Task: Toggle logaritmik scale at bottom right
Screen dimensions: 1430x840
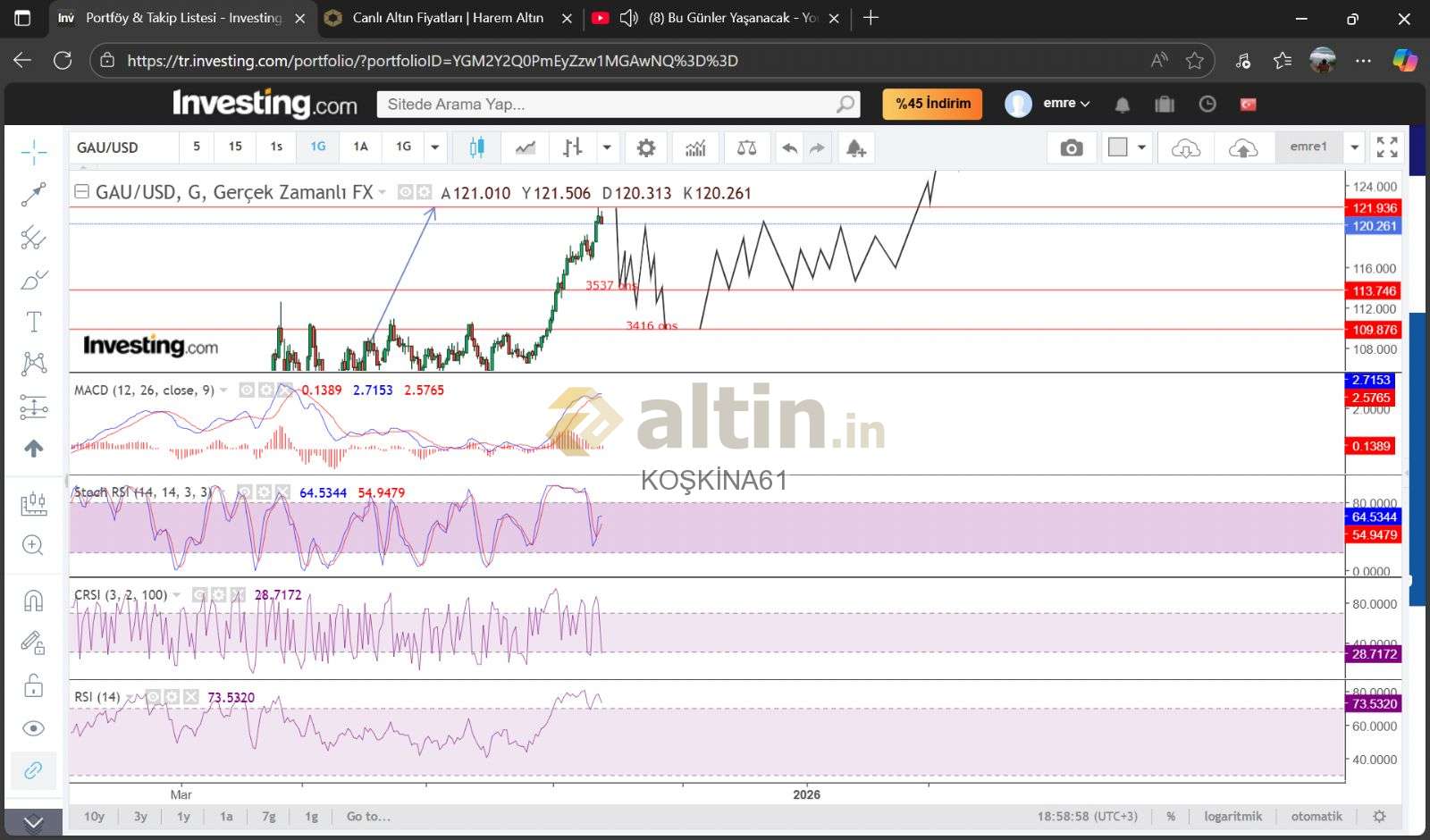Action: [x=1232, y=816]
